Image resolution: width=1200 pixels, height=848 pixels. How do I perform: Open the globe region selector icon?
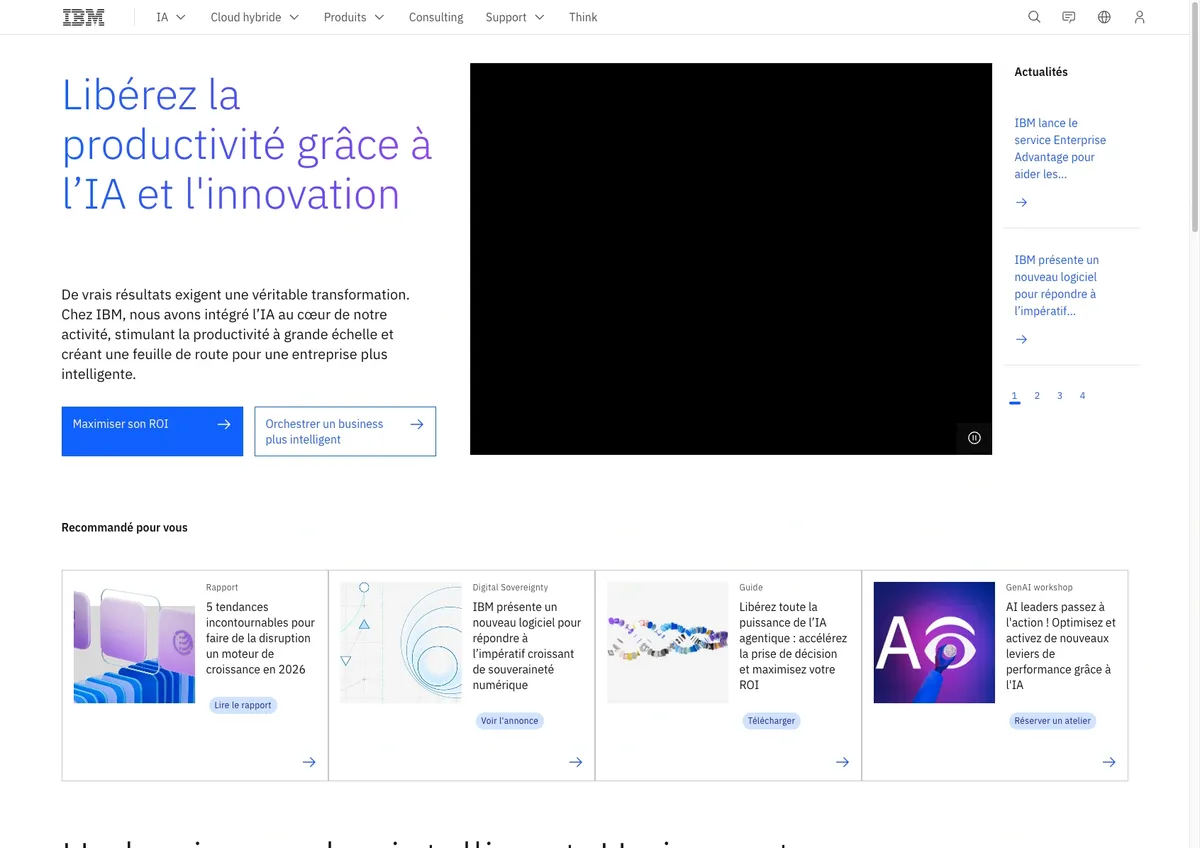[1104, 17]
